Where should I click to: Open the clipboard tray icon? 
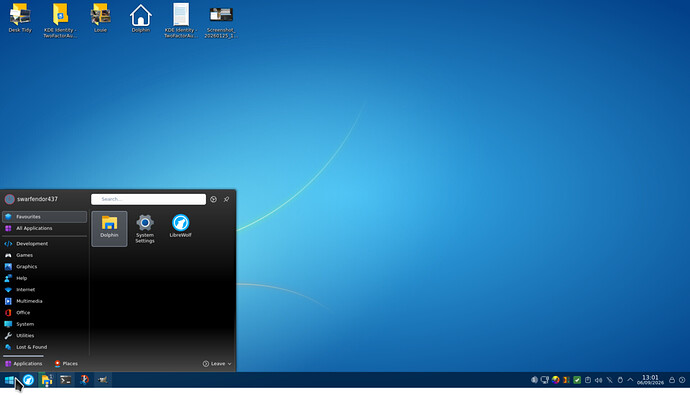click(588, 380)
